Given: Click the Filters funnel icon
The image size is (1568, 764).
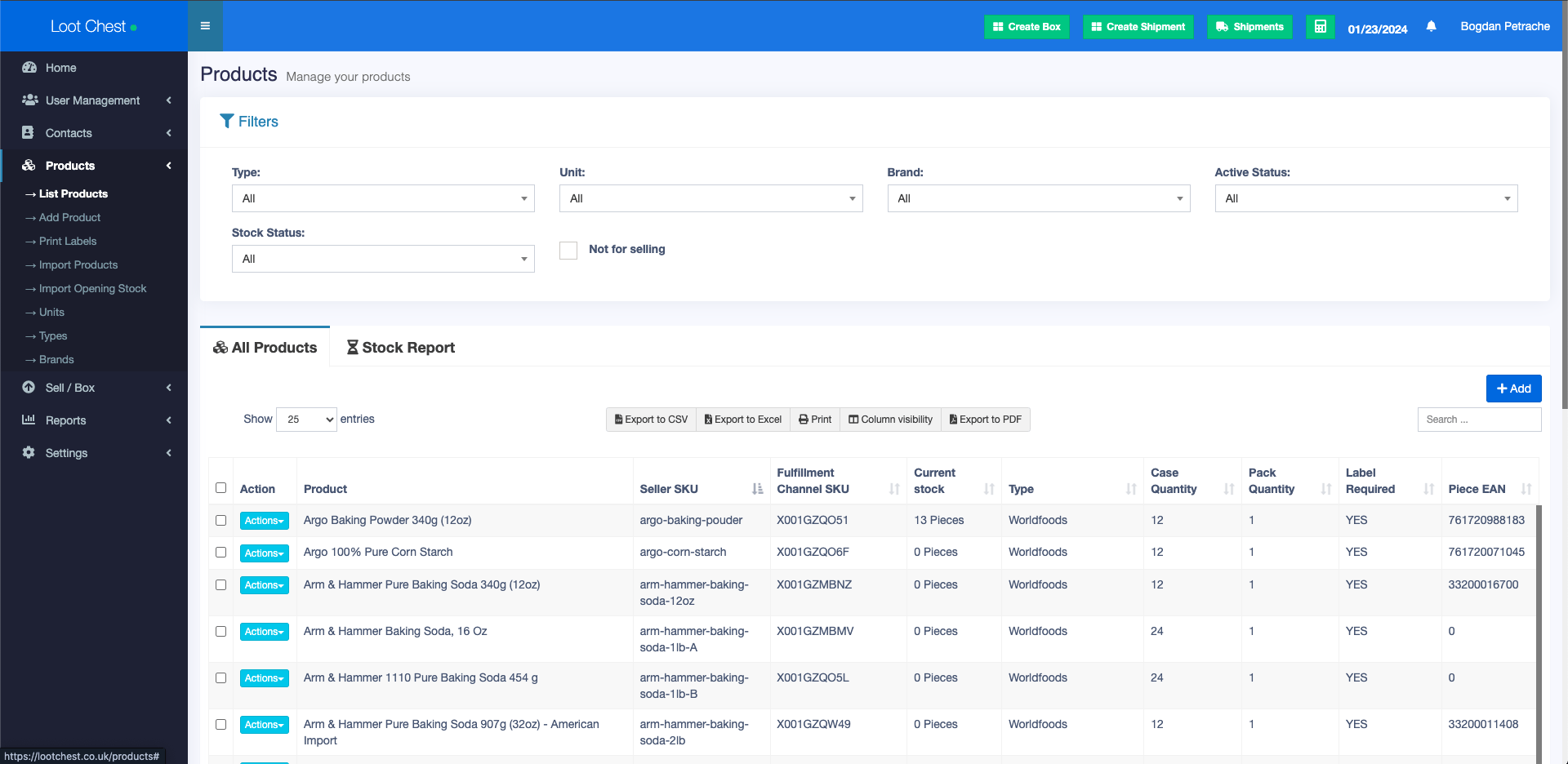Looking at the screenshot, I should [227, 121].
